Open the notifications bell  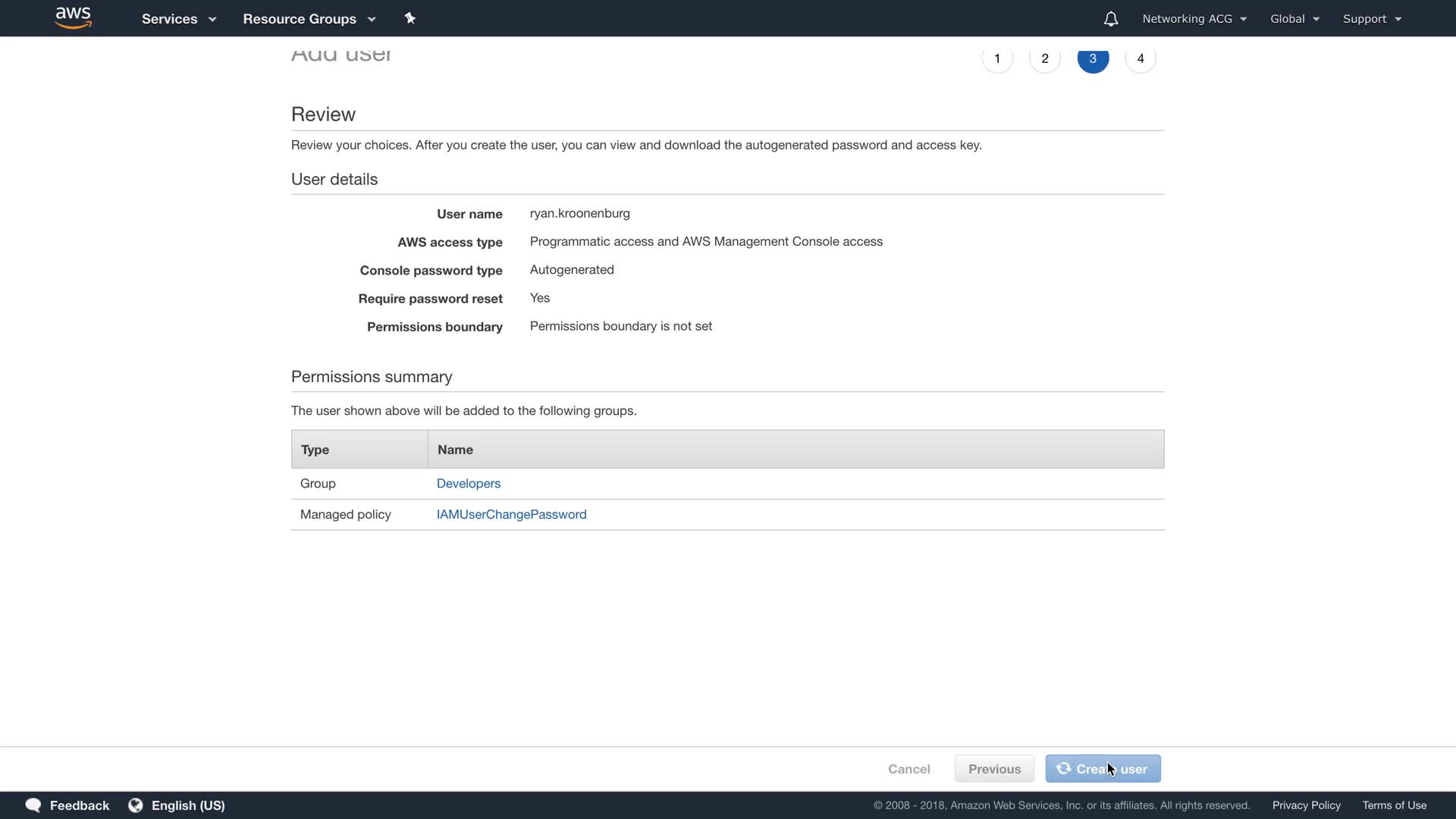[1110, 19]
